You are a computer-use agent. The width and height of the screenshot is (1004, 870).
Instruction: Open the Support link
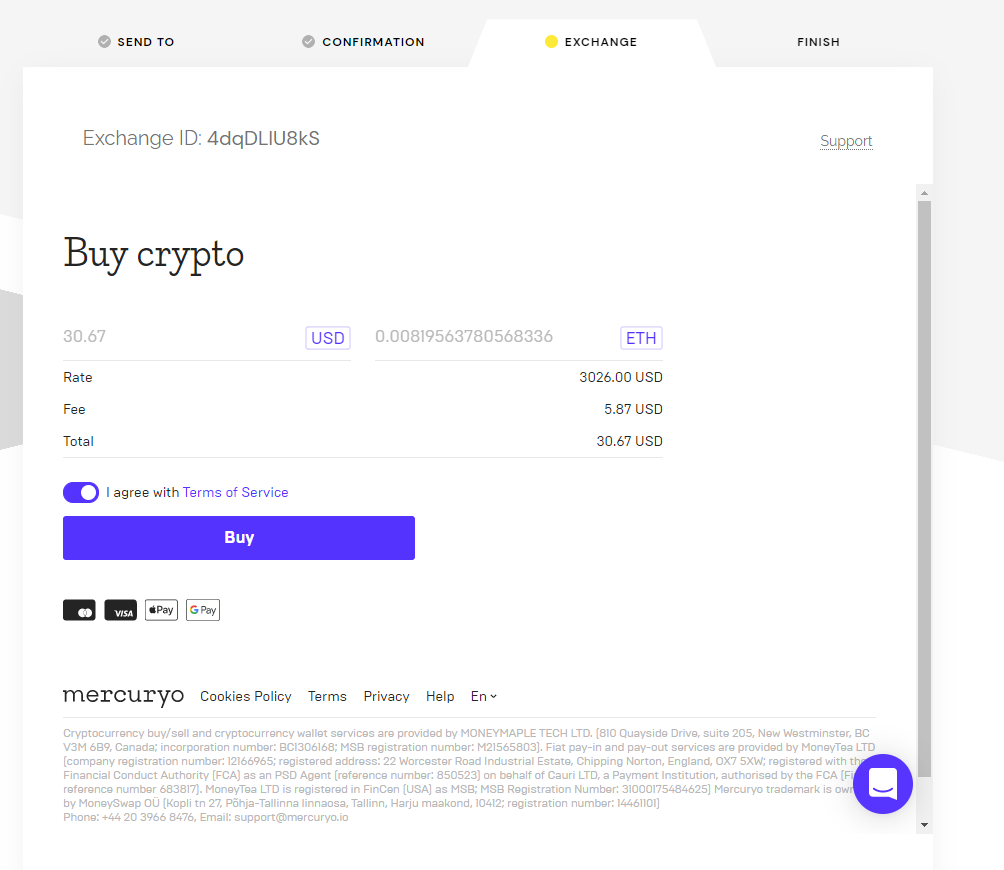click(846, 141)
